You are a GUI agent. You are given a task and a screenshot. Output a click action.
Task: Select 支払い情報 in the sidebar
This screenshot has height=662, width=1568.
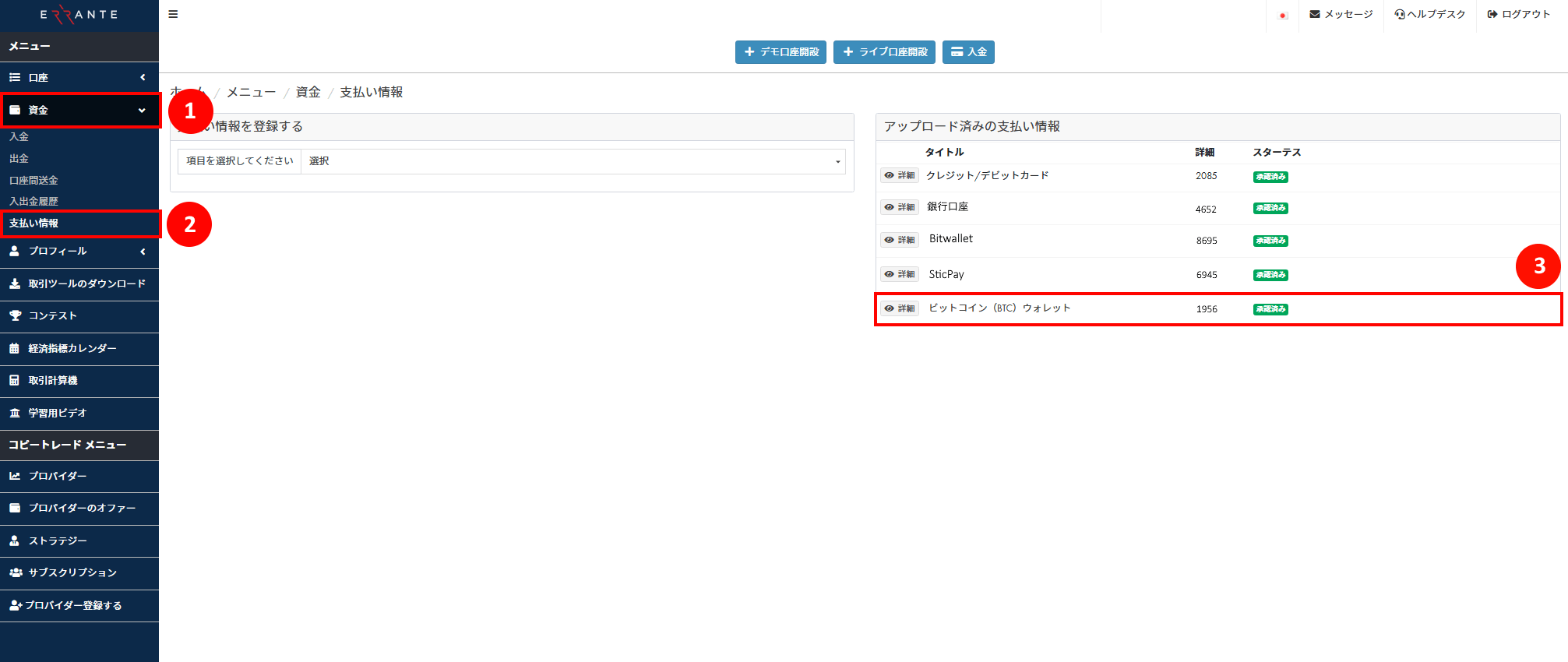pyautogui.click(x=33, y=223)
